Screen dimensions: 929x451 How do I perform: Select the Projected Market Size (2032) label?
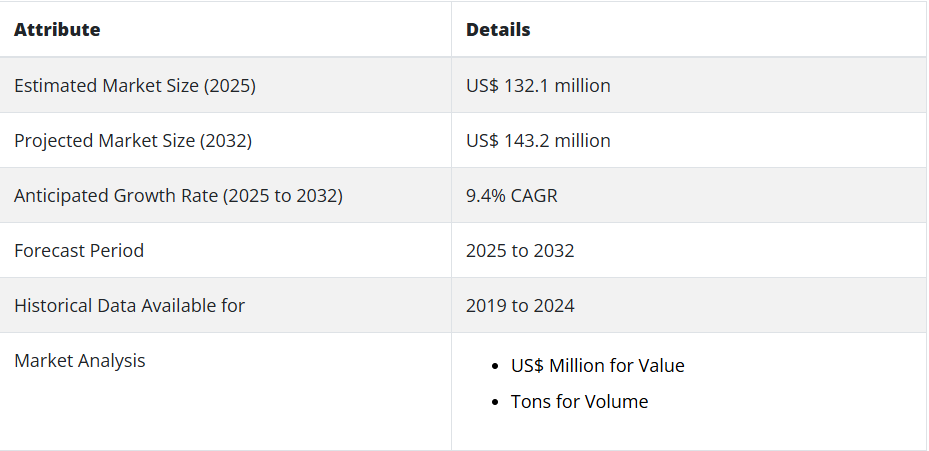133,141
